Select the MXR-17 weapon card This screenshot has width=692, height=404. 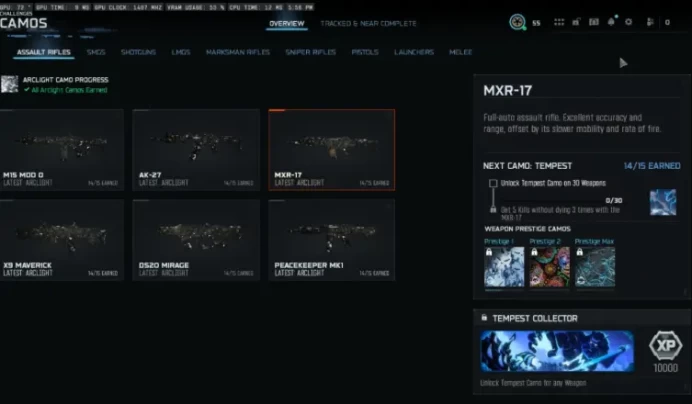331,150
